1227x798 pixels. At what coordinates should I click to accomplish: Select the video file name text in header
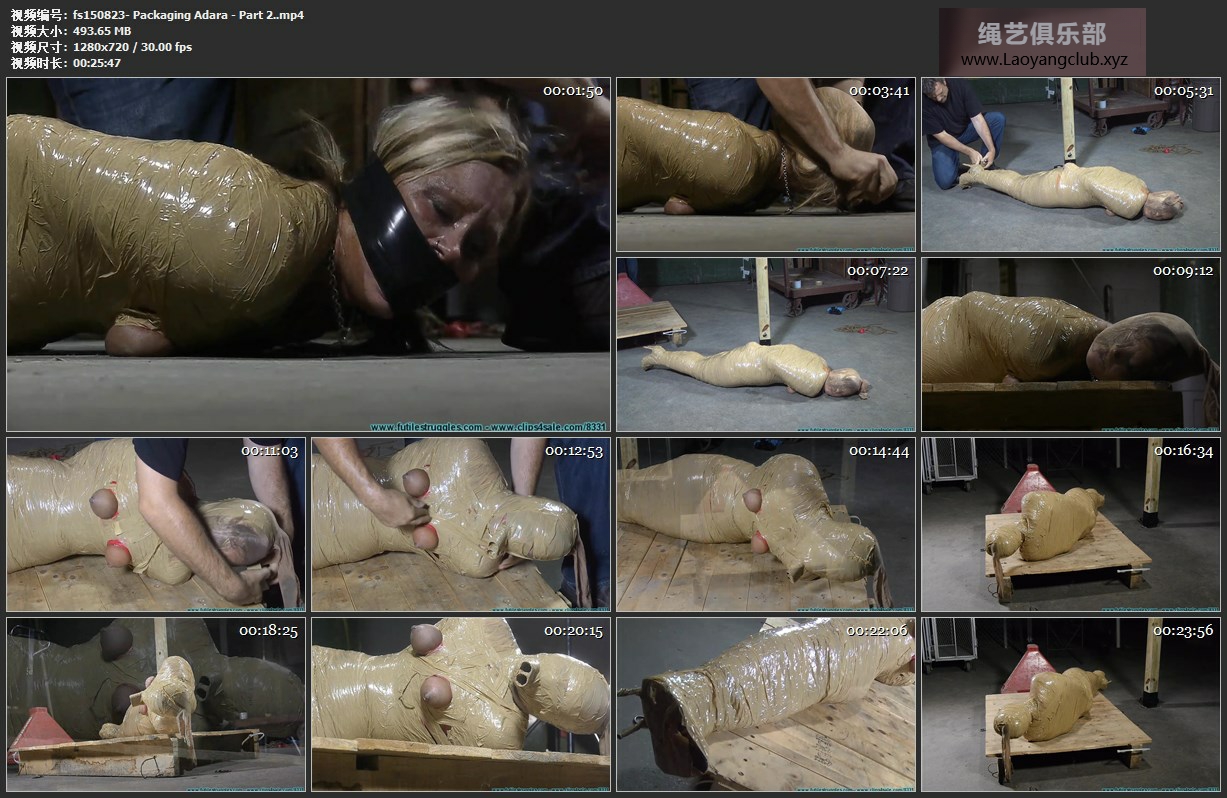click(188, 15)
